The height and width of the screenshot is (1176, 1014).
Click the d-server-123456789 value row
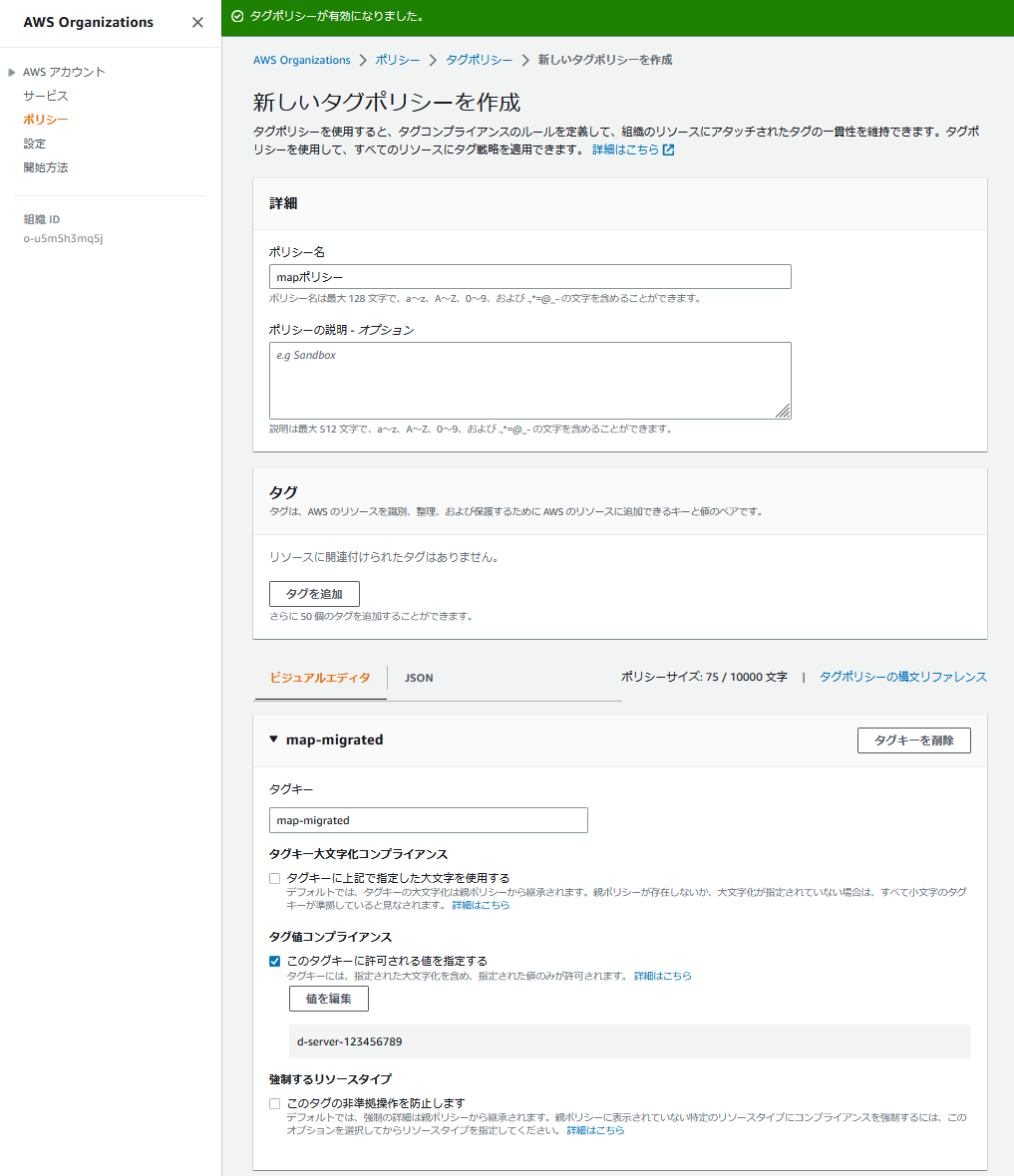pos(630,1041)
